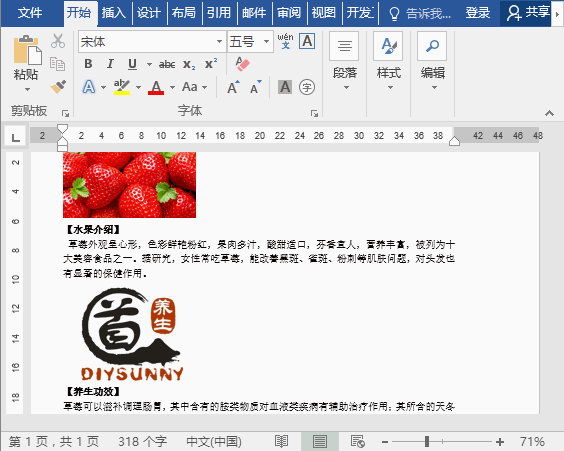Viewport: 564px width, 451px height.
Task: Apply red font color
Action: click(156, 87)
